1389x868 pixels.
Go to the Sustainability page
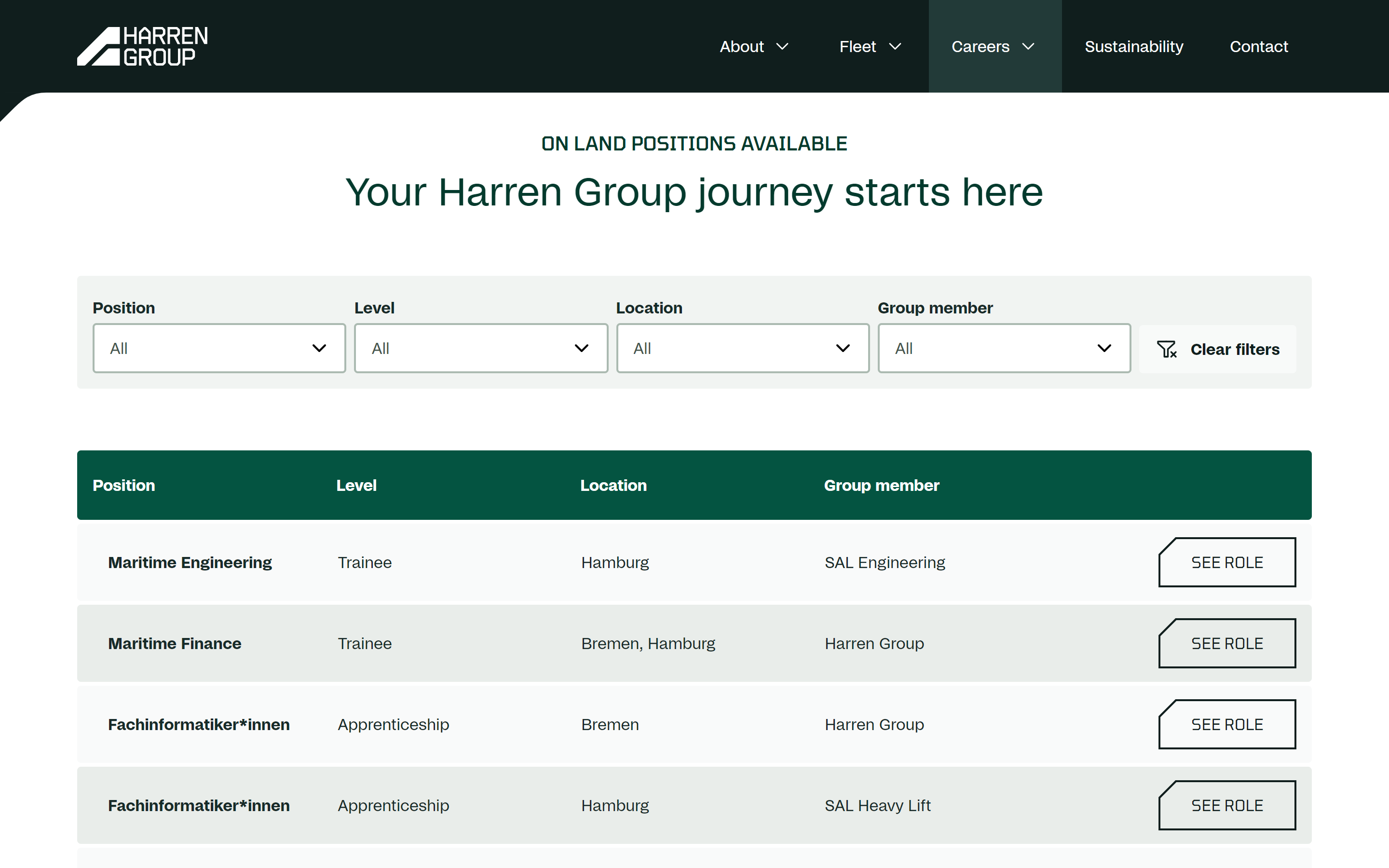coord(1133,46)
